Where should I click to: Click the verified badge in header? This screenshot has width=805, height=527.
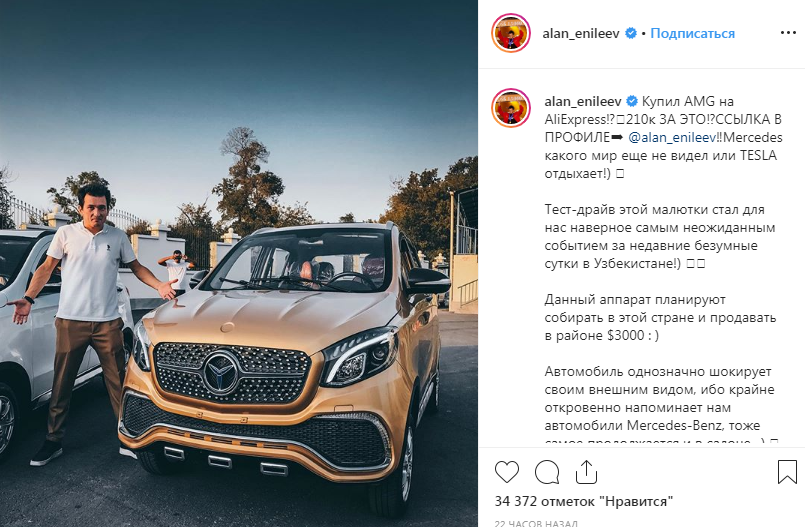coord(630,33)
